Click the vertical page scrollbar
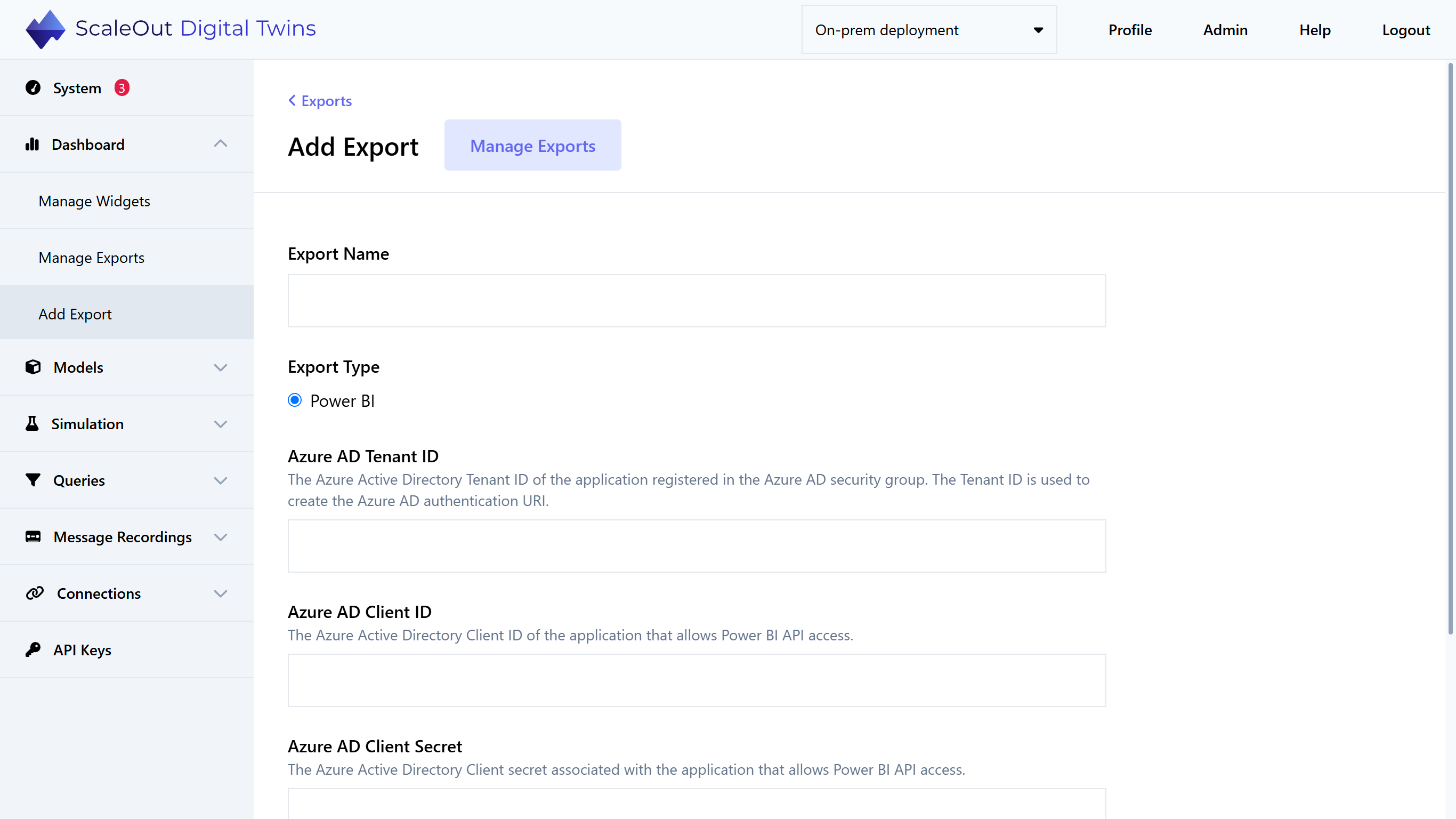The height and width of the screenshot is (819, 1456). tap(1450, 348)
